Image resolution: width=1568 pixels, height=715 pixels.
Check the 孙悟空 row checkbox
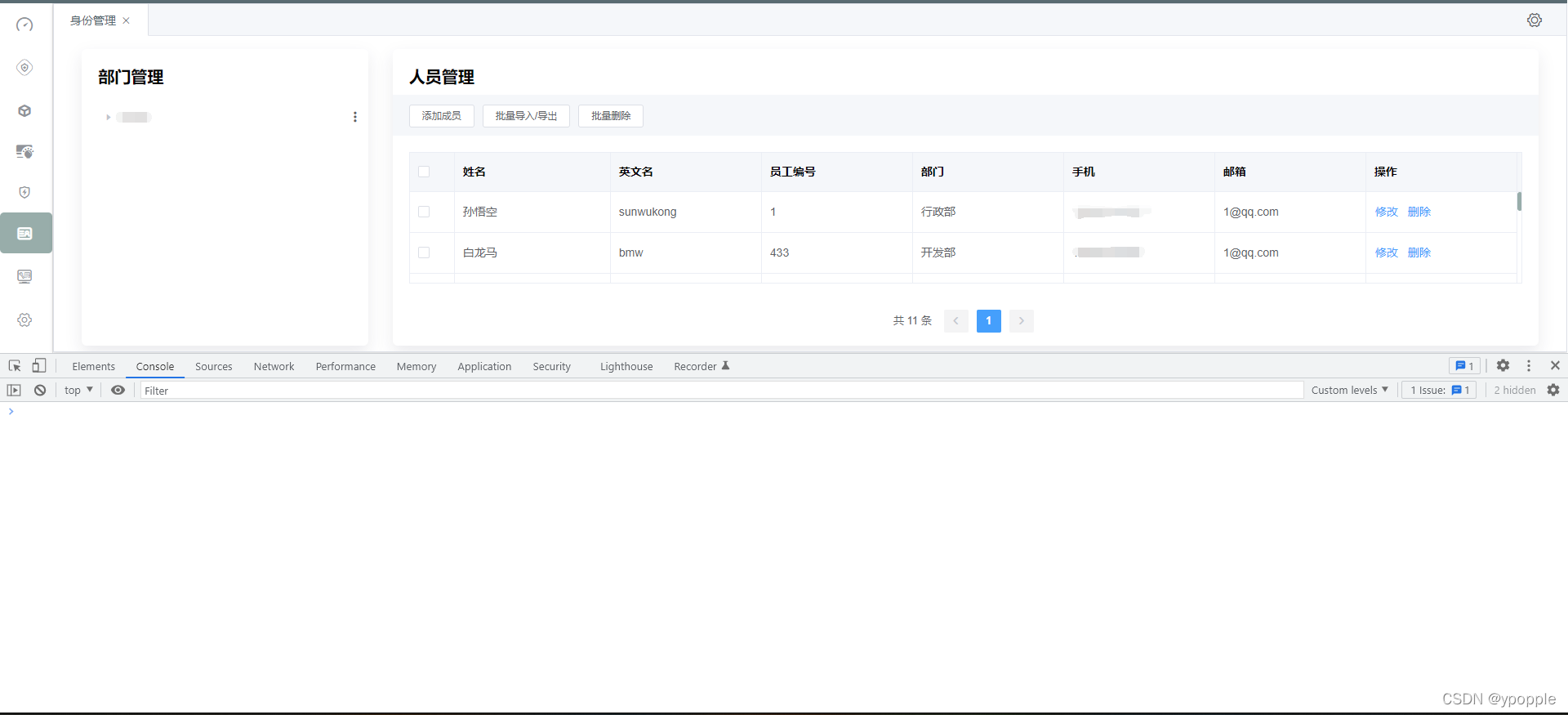click(424, 212)
